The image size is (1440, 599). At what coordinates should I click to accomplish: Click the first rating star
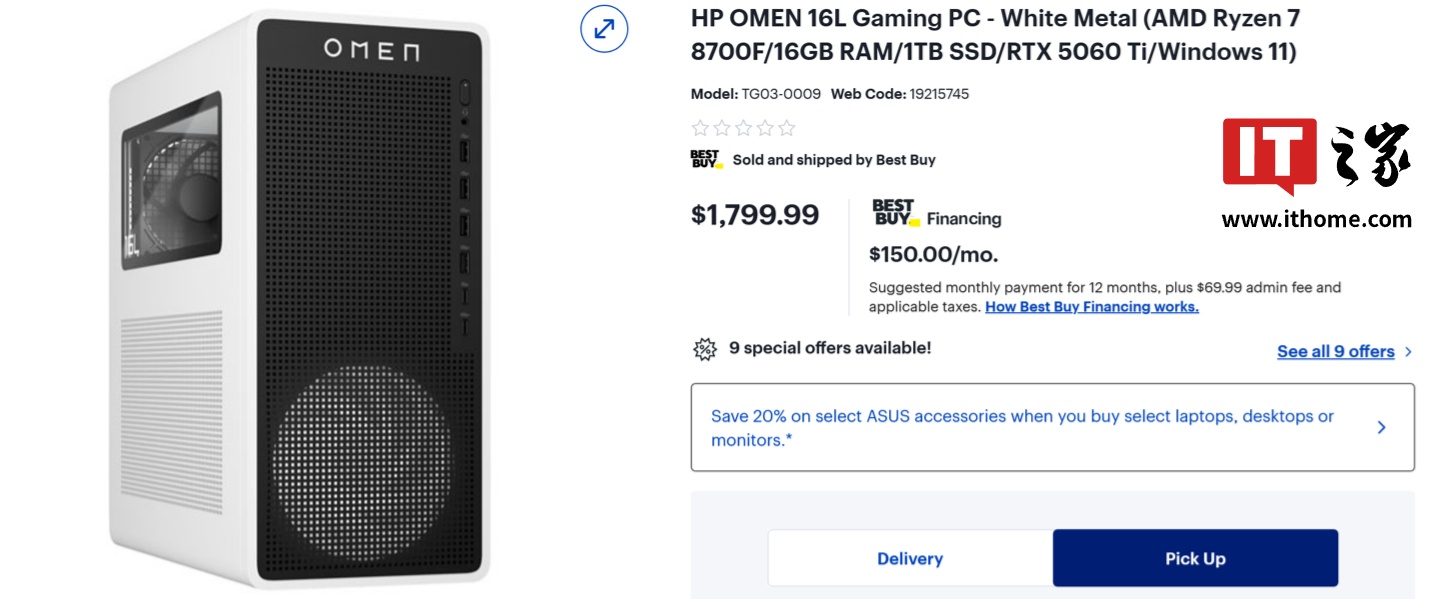(x=700, y=128)
